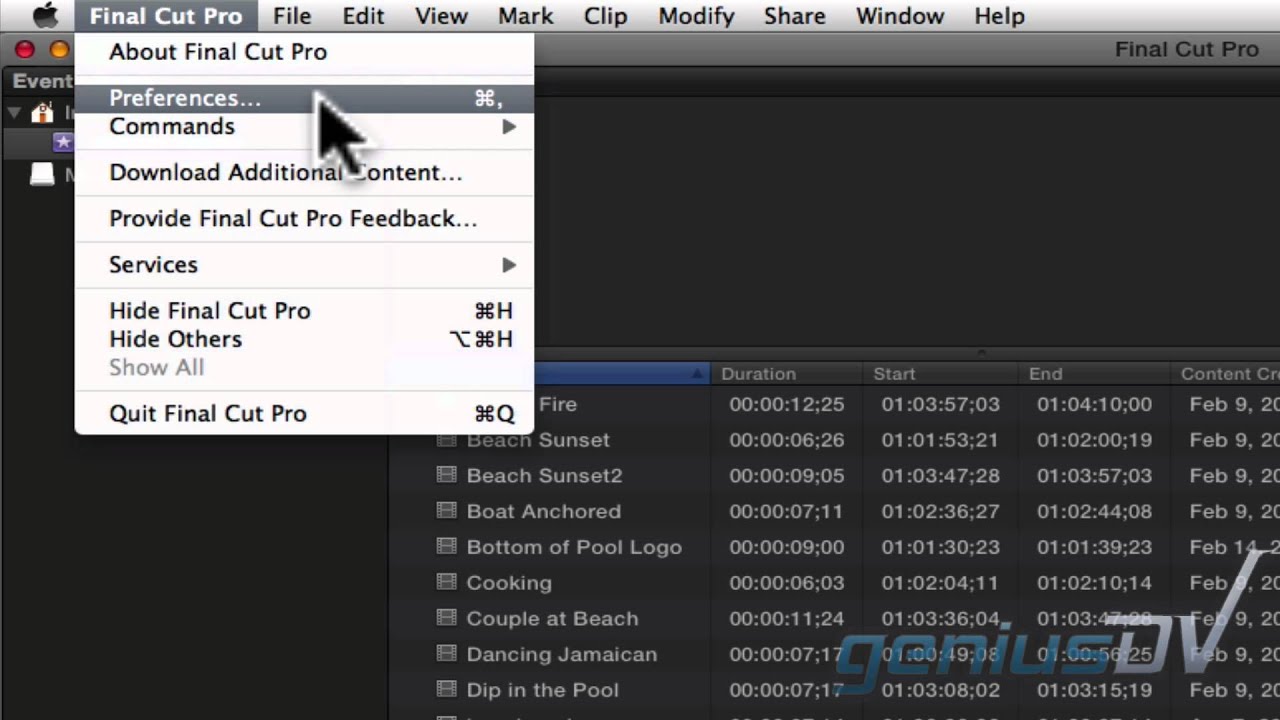Click the Beach Sunset2 clip name
The height and width of the screenshot is (720, 1280).
[x=545, y=476]
